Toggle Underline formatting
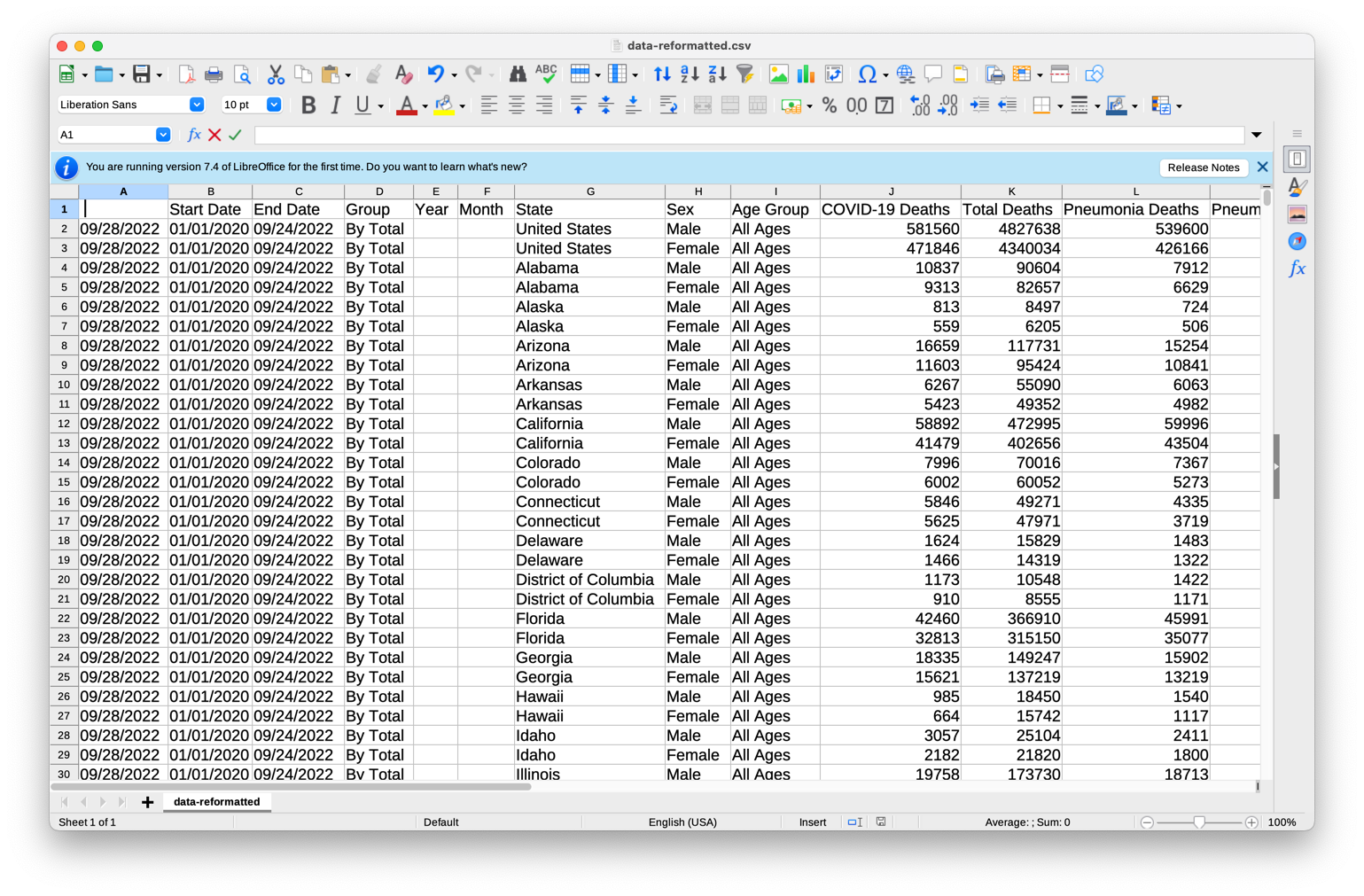This screenshot has height=896, width=1364. [x=362, y=105]
